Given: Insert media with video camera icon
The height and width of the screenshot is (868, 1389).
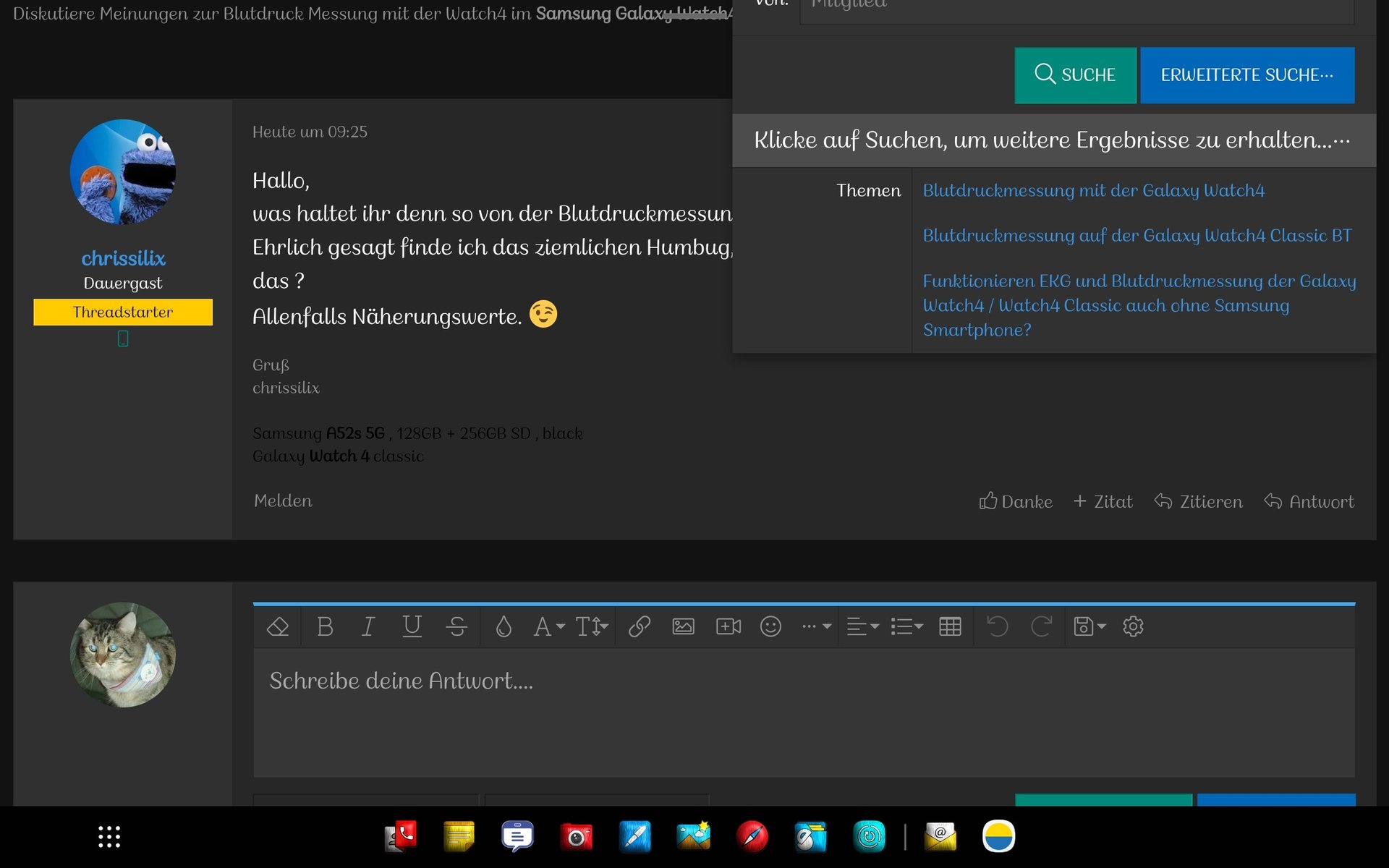Looking at the screenshot, I should pos(728,626).
